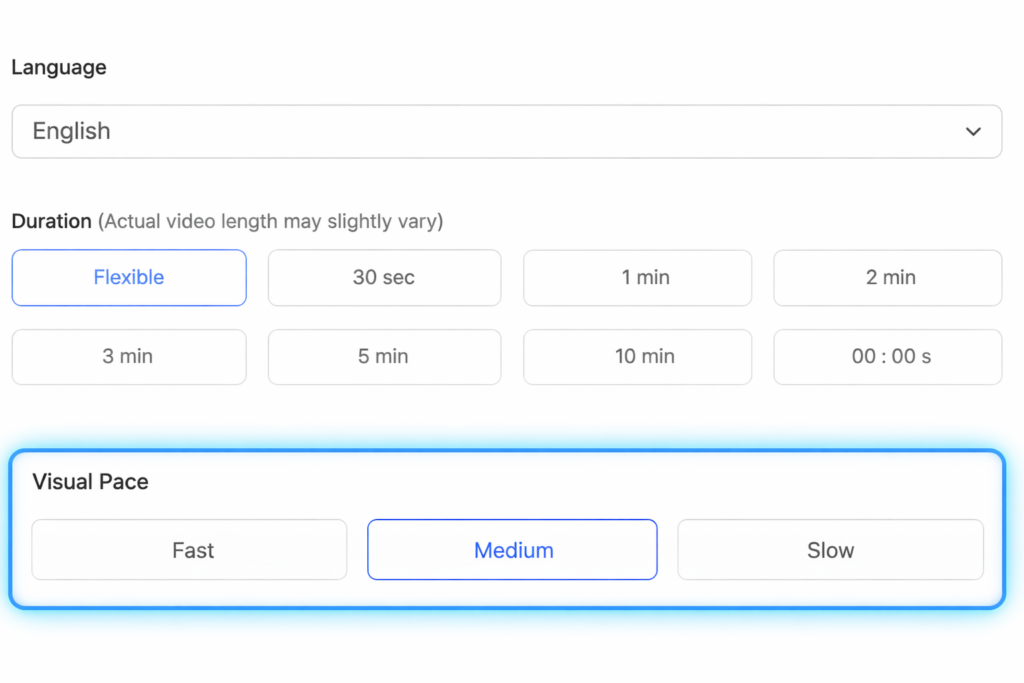
Task: Set duration to 10 min
Action: click(x=637, y=356)
